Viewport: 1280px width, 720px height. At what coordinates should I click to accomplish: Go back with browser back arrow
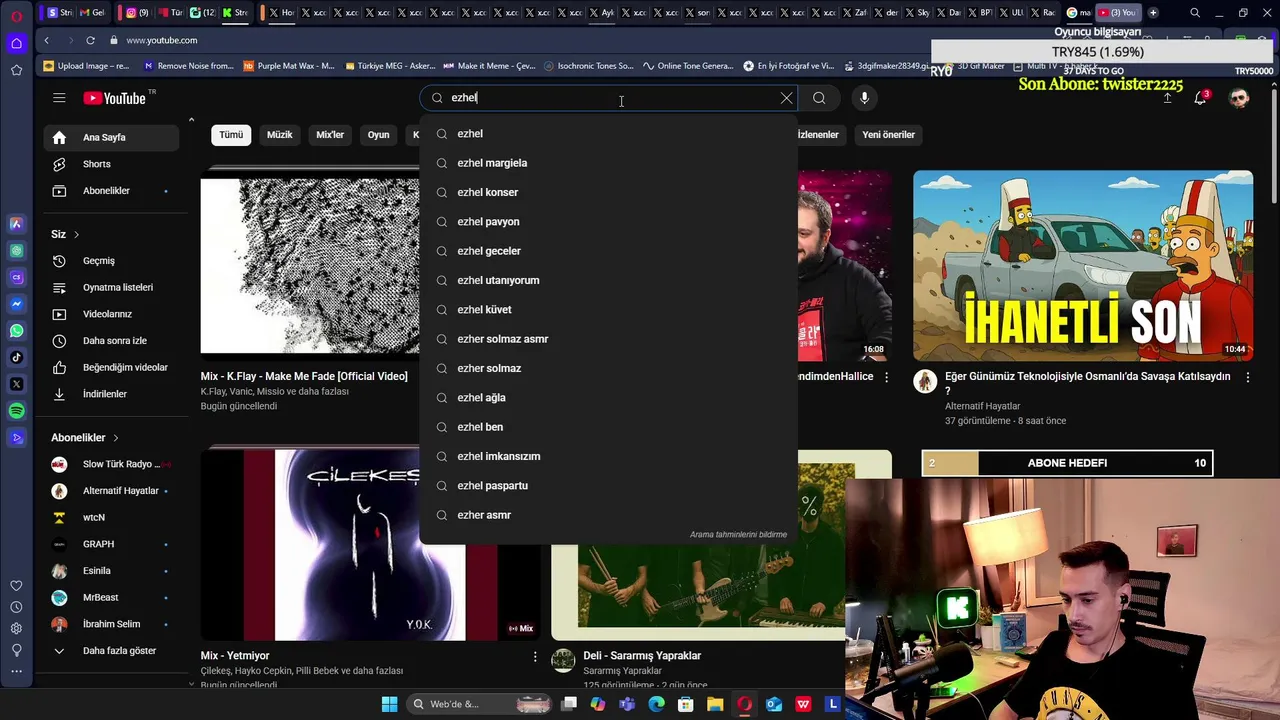pyautogui.click(x=46, y=40)
